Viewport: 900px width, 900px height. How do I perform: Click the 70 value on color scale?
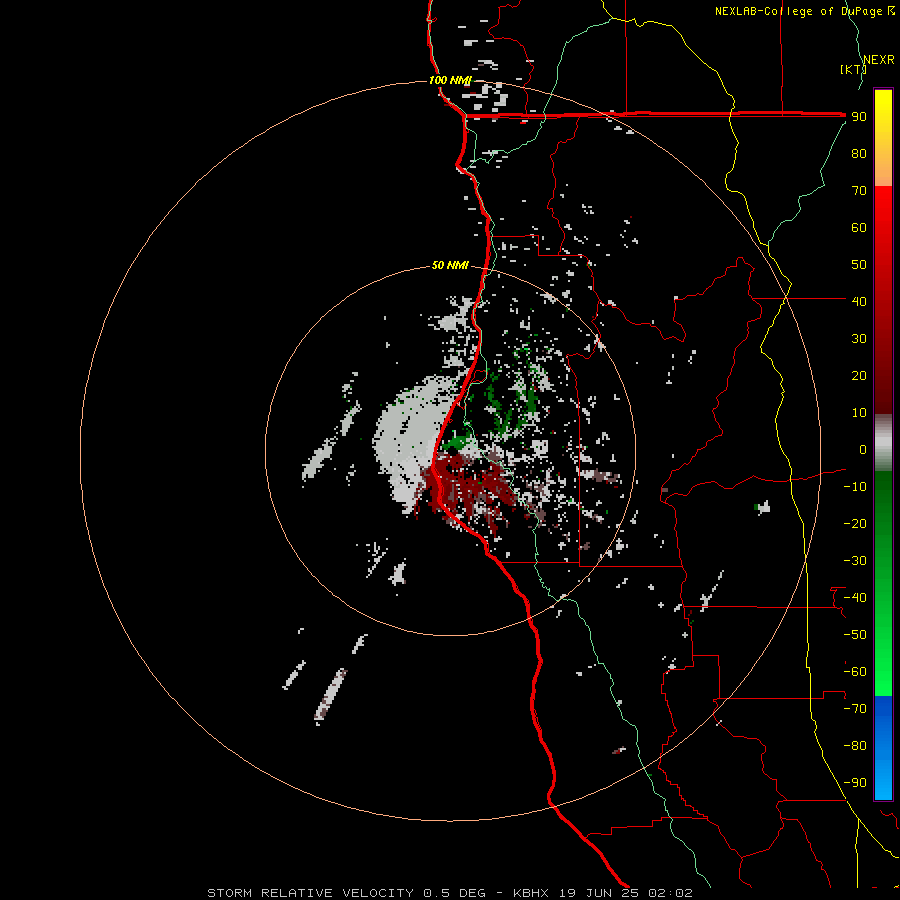point(859,191)
